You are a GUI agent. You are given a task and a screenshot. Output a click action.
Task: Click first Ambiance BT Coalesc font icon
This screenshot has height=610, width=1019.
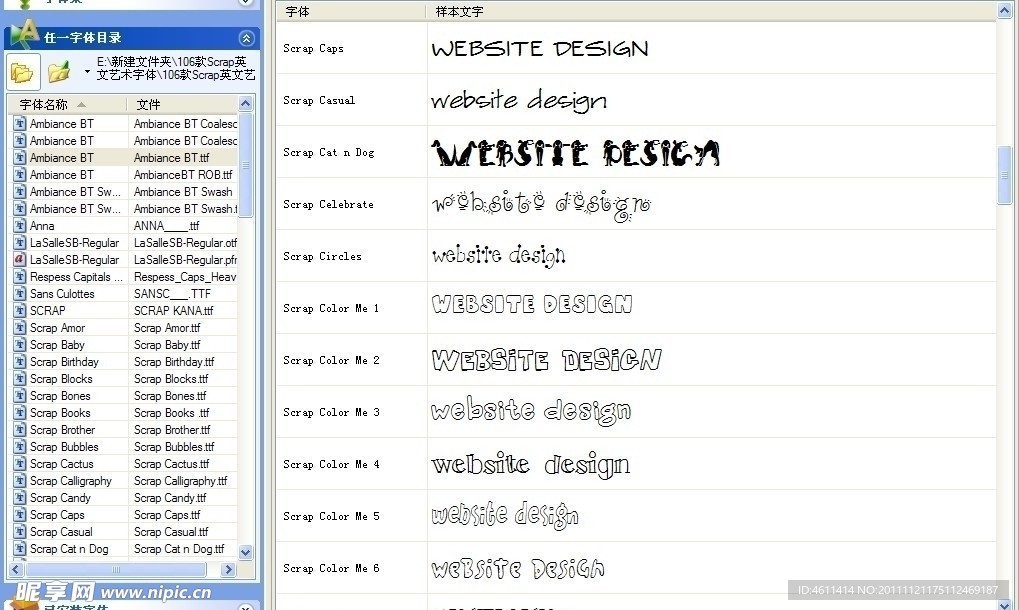tap(19, 123)
